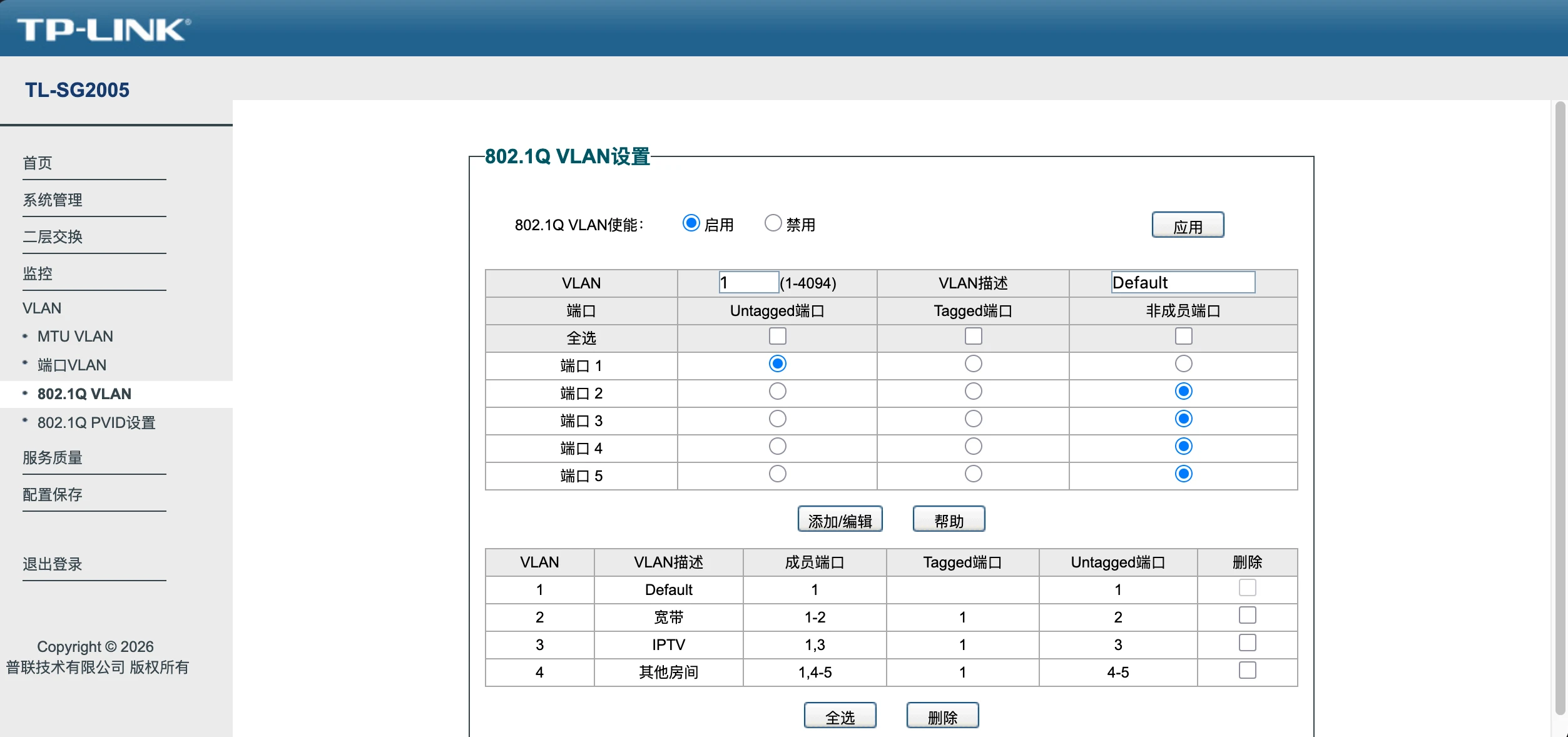Set 端口 2 to Untagged
Image resolution: width=1568 pixels, height=737 pixels.
click(777, 392)
